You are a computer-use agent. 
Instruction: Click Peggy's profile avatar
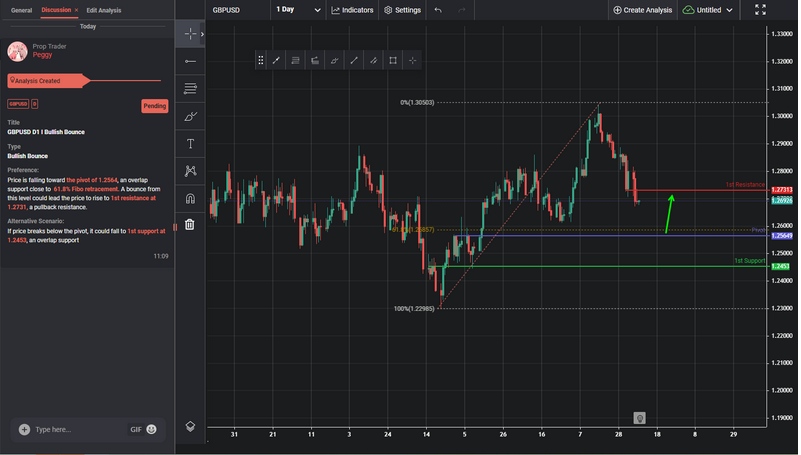(x=17, y=52)
